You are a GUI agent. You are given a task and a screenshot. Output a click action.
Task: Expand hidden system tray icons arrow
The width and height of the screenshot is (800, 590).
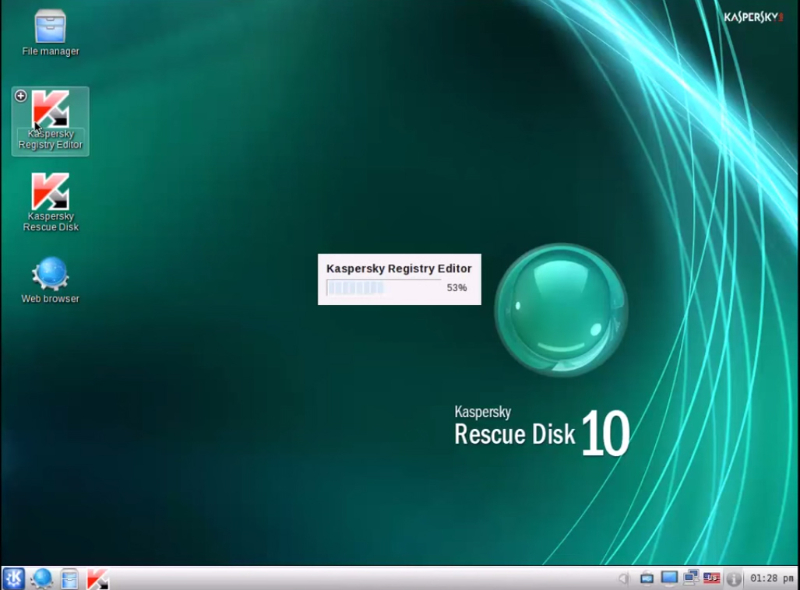[x=623, y=578]
